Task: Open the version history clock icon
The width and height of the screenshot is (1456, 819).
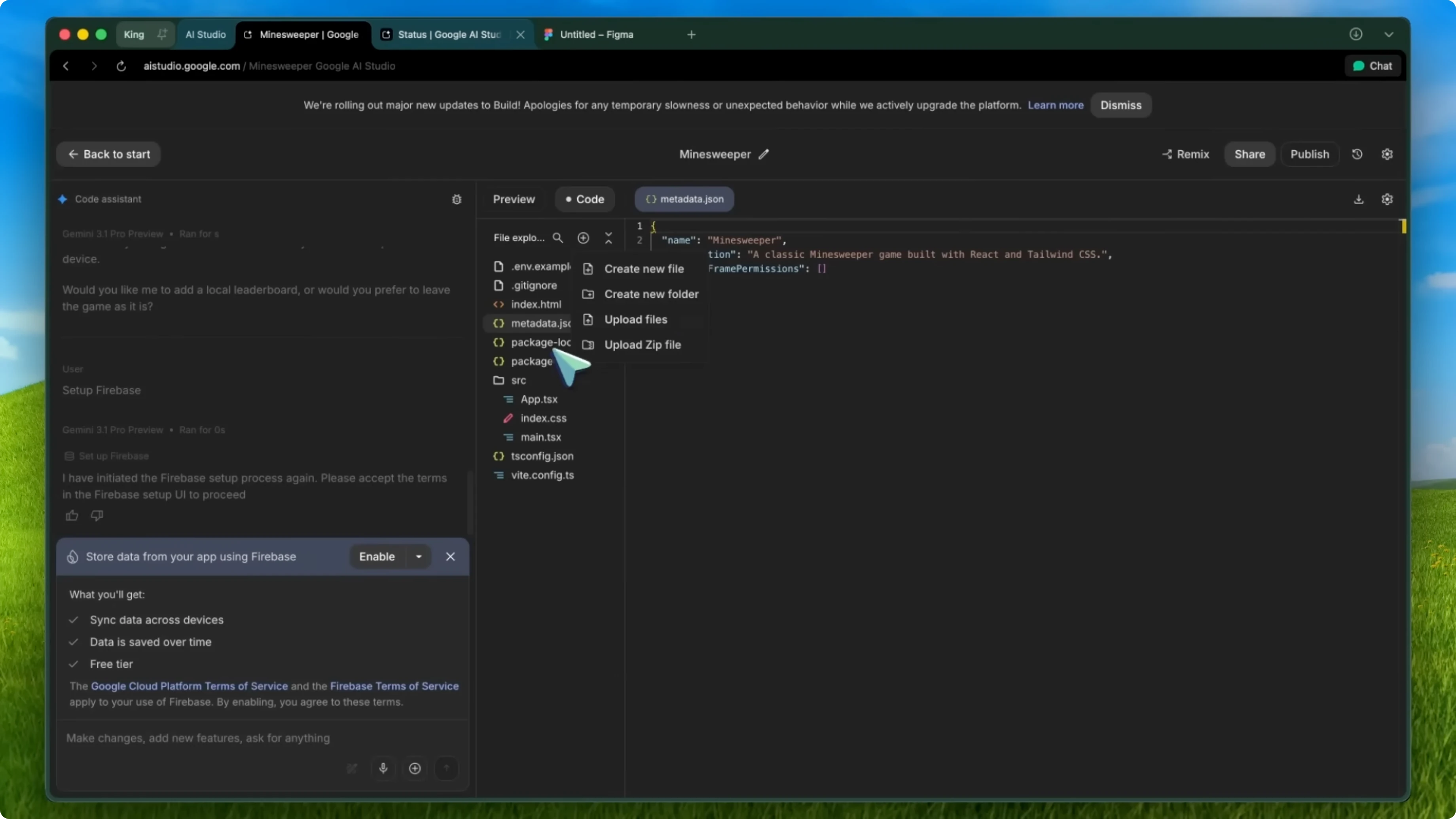Action: [x=1357, y=154]
